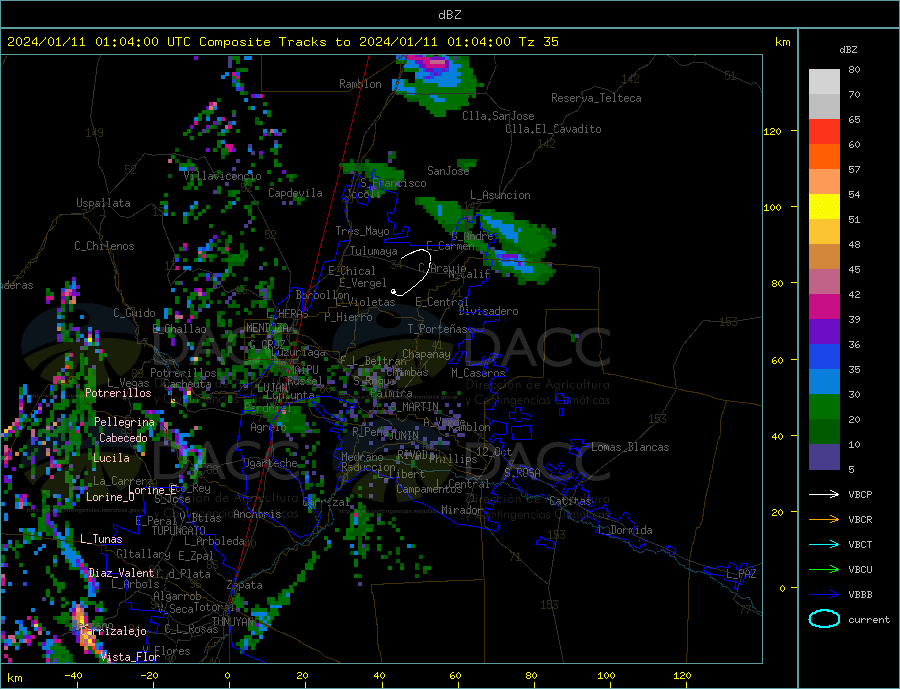Viewport: 900px width, 689px height.
Task: Click the 'Tres_Mayo' map label
Action: 362,231
